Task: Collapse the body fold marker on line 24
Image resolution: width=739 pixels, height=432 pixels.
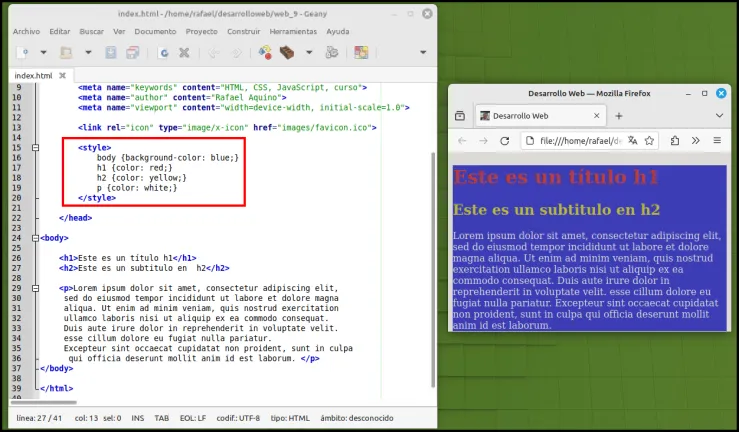Action: point(35,238)
